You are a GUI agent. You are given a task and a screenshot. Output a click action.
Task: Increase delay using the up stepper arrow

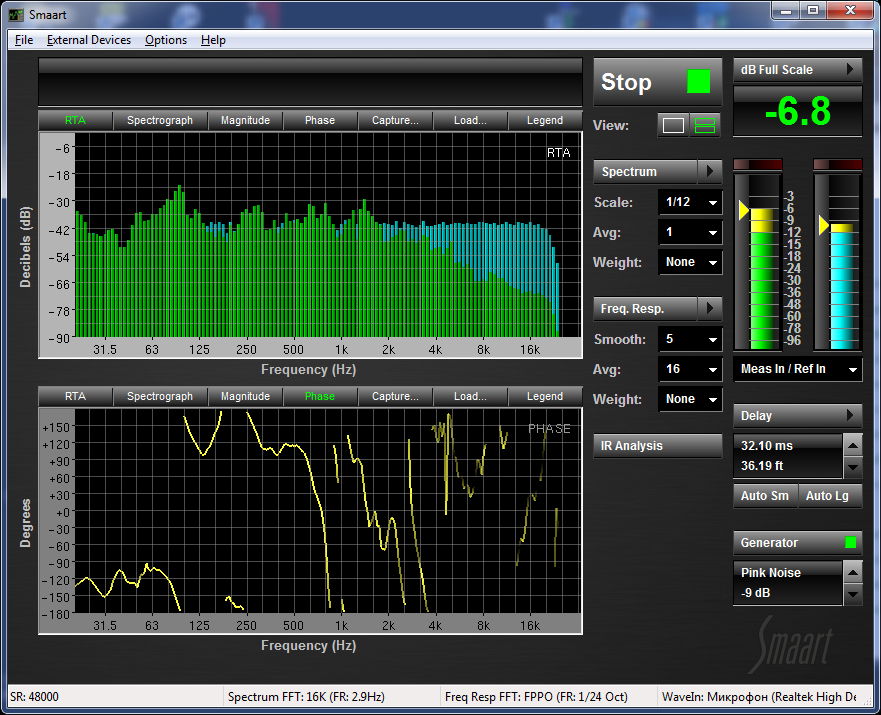(x=852, y=445)
